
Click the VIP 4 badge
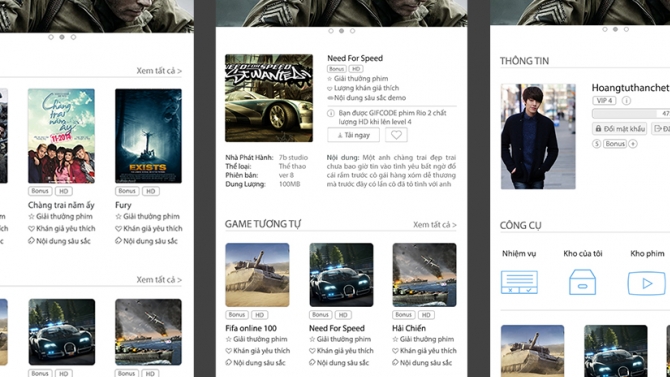pos(604,101)
